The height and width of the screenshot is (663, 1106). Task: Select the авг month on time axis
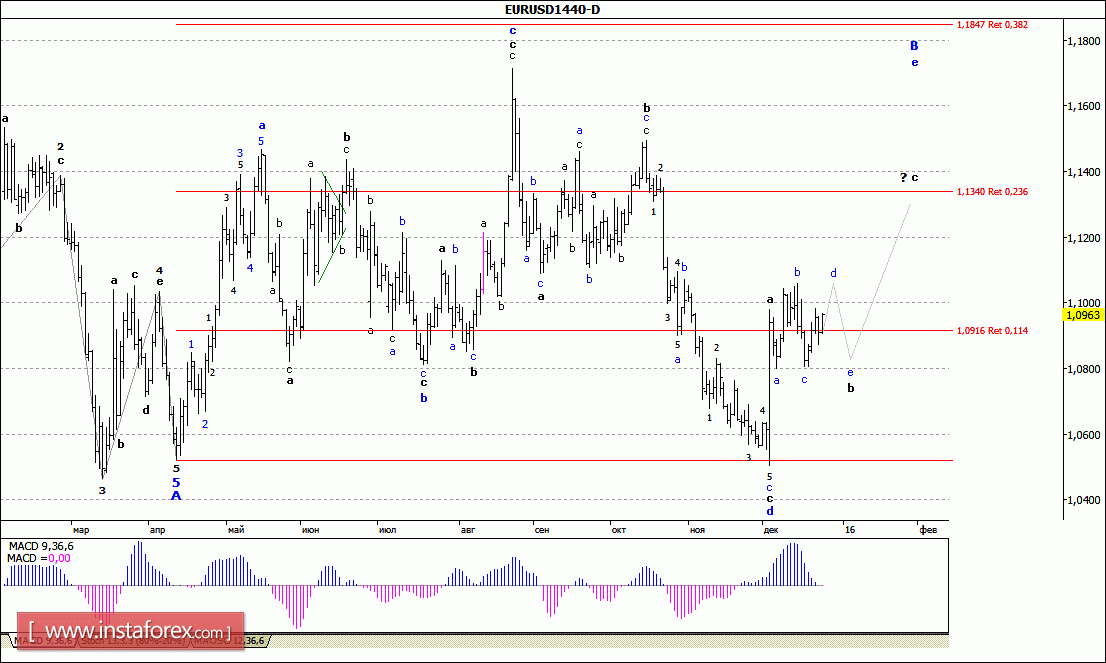pyautogui.click(x=468, y=528)
